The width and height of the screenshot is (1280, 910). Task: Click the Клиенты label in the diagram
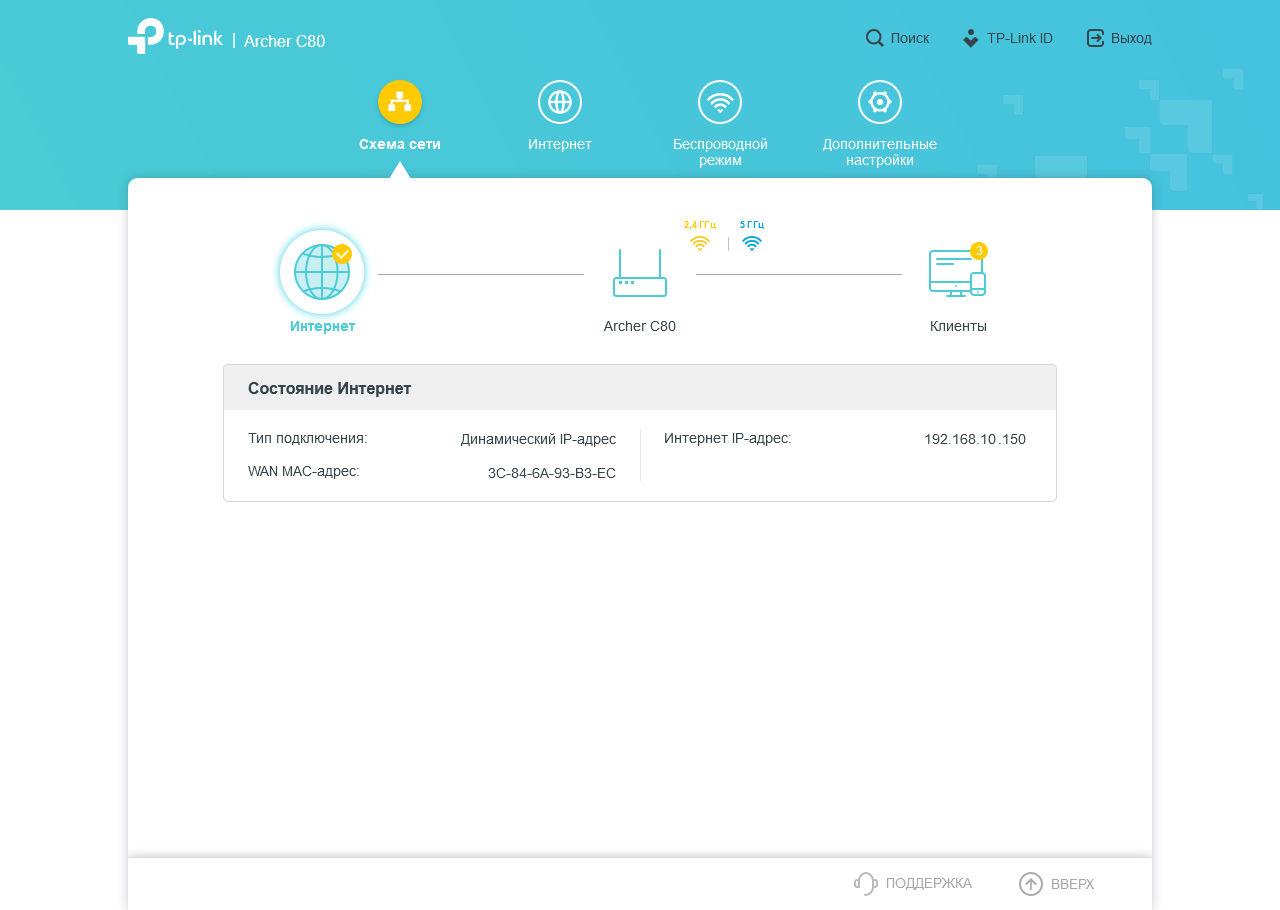coord(958,326)
